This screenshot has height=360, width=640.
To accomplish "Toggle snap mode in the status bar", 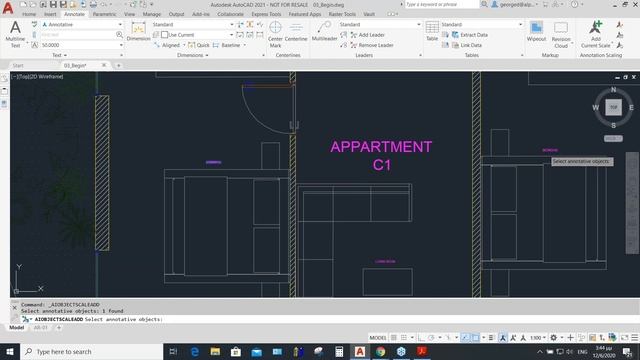I will tap(404, 338).
